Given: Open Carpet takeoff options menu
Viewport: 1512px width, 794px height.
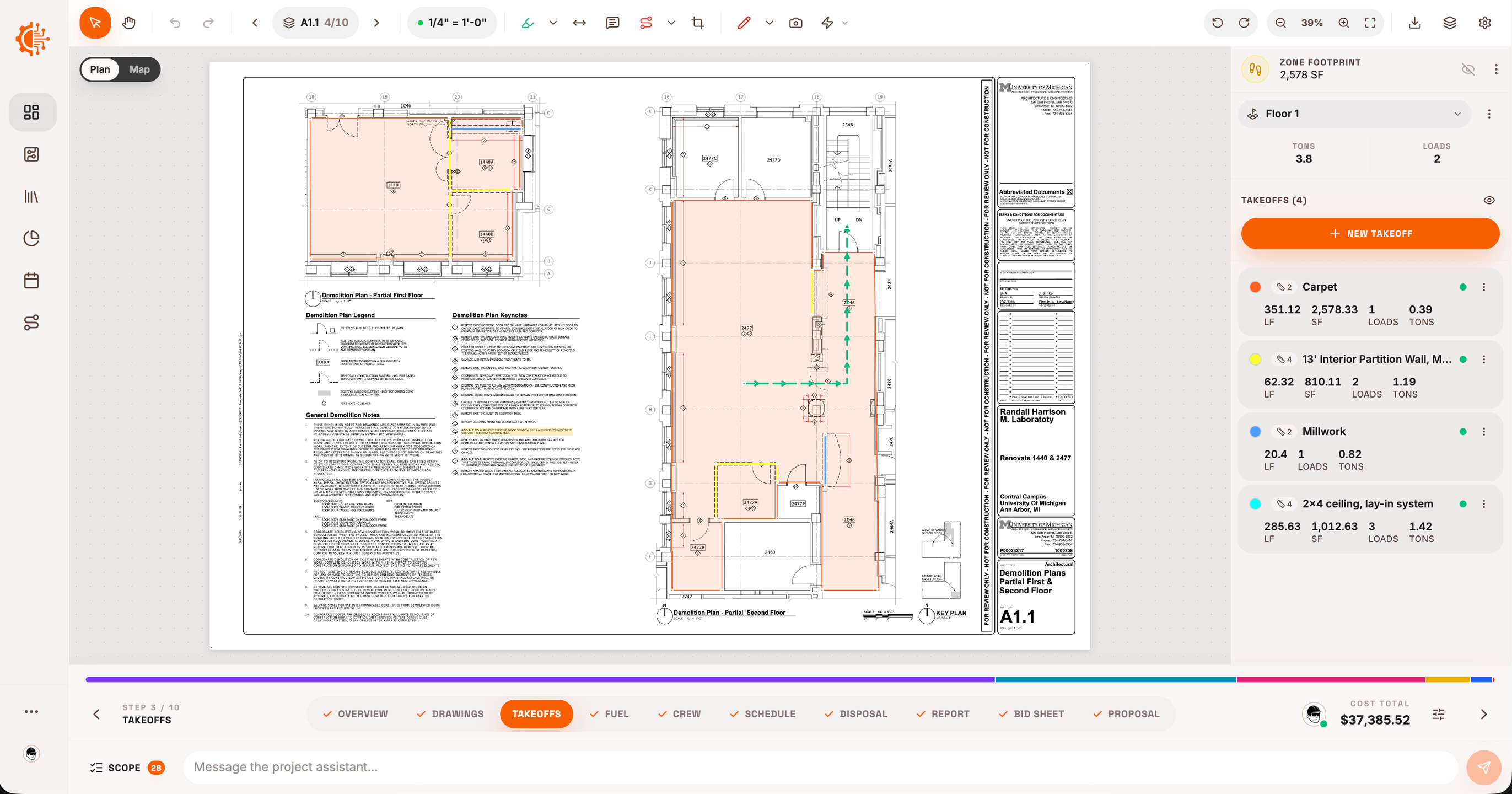Looking at the screenshot, I should coord(1484,287).
